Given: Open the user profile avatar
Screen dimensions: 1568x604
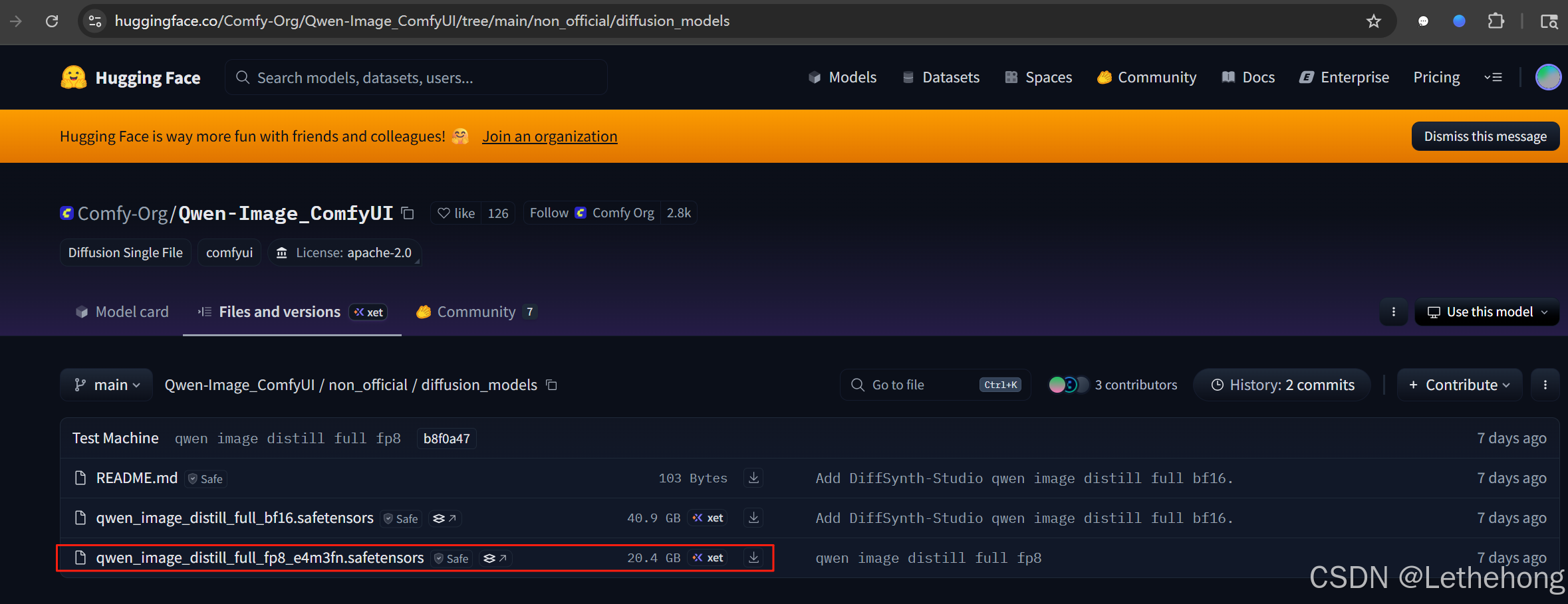Looking at the screenshot, I should coord(1548,77).
